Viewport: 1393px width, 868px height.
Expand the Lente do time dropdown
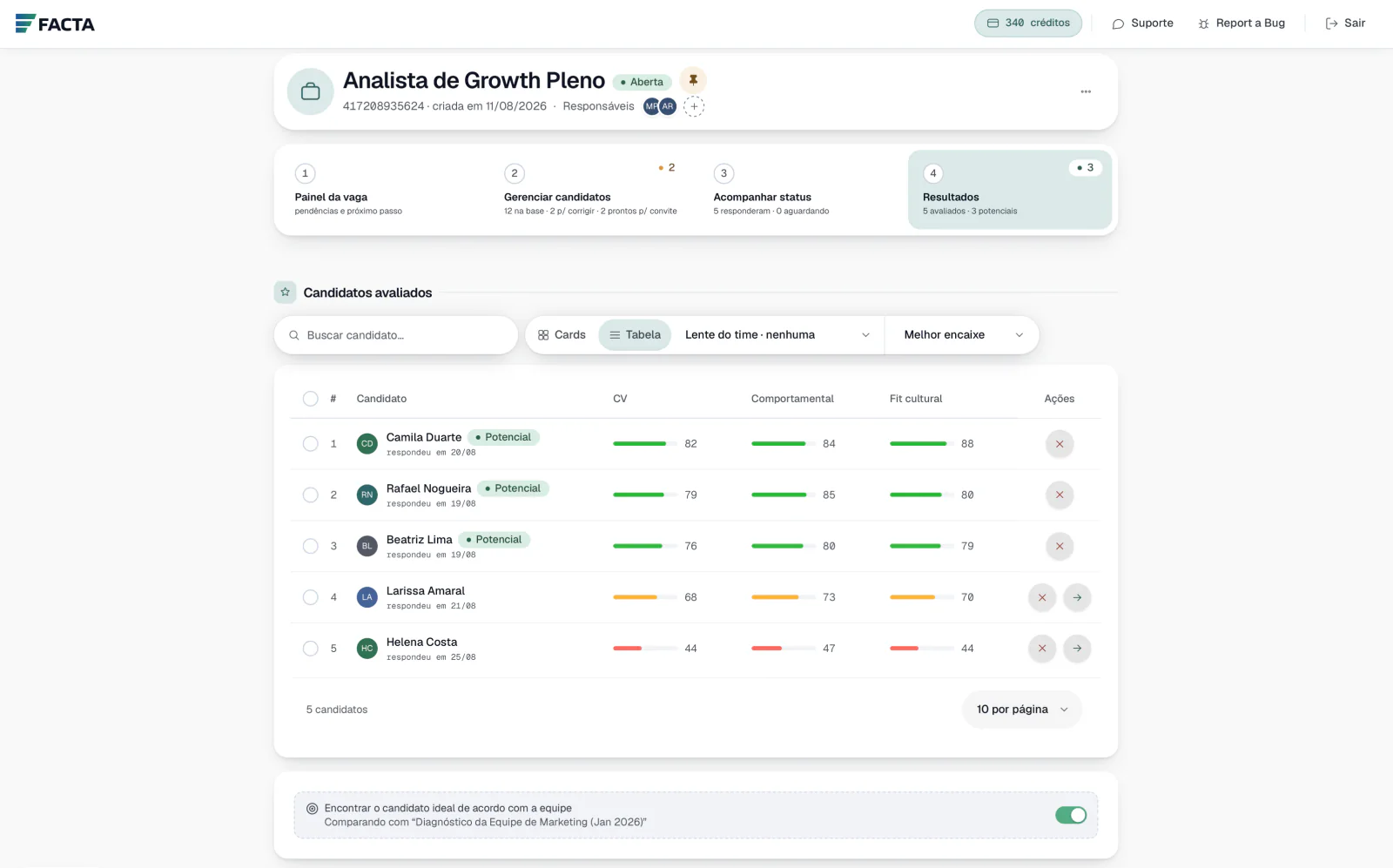click(x=777, y=335)
